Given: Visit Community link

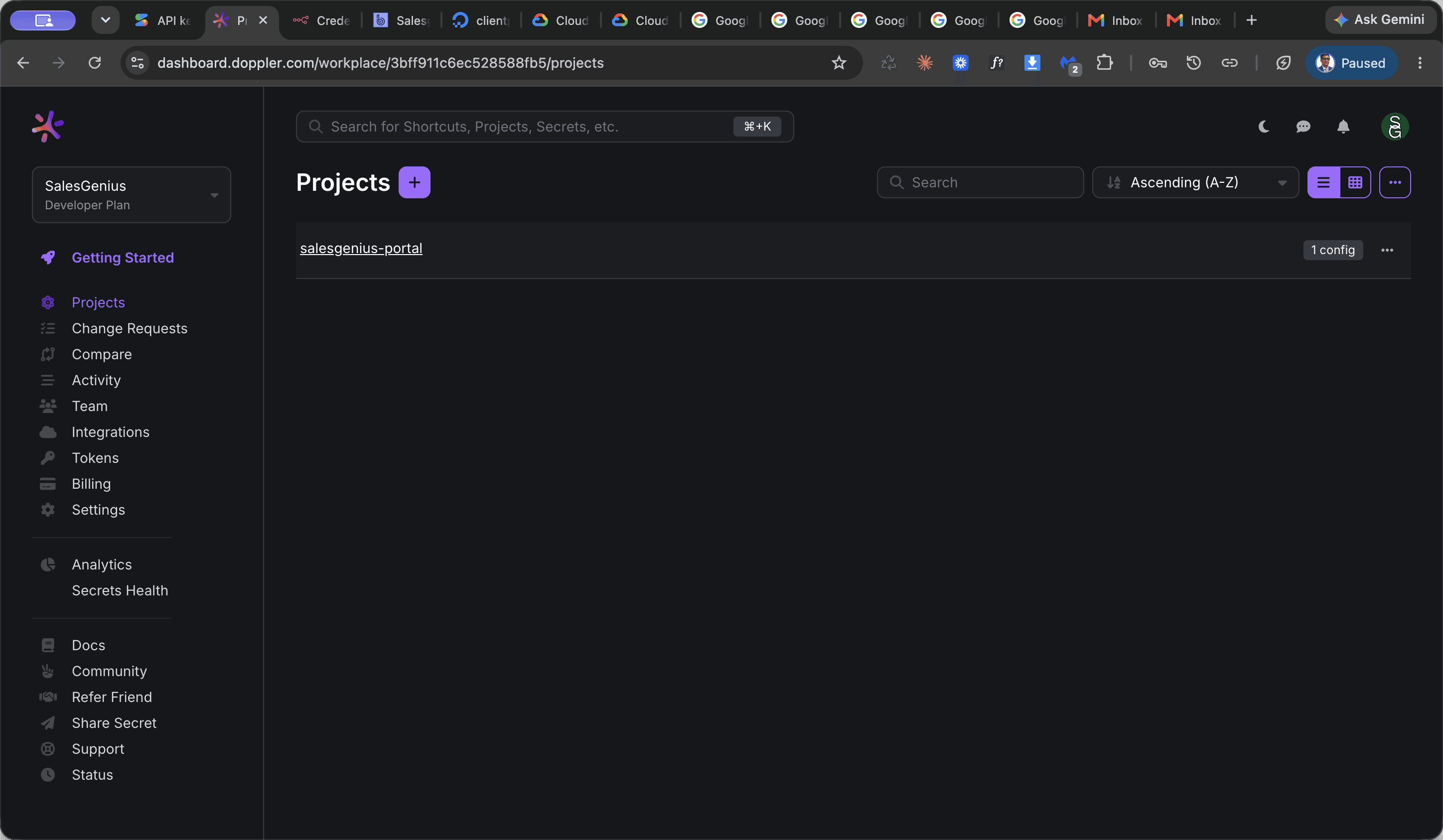Looking at the screenshot, I should [x=109, y=671].
